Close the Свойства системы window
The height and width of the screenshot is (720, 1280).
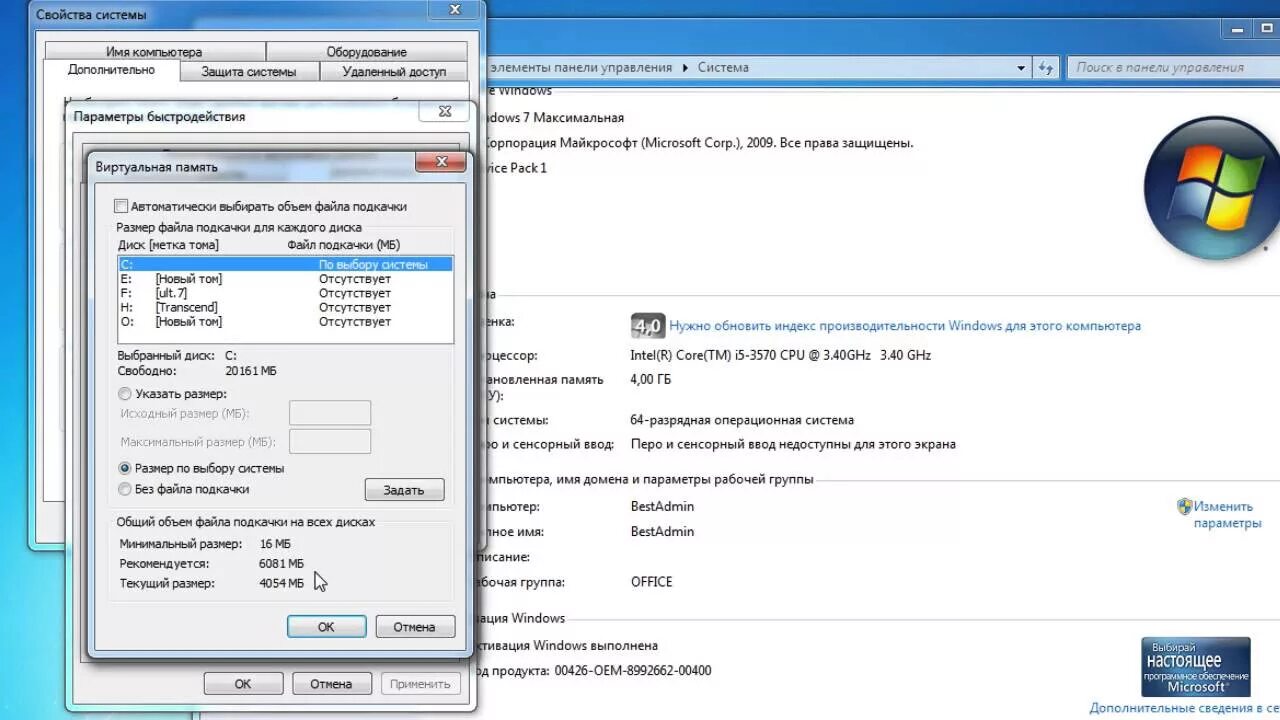pos(454,9)
